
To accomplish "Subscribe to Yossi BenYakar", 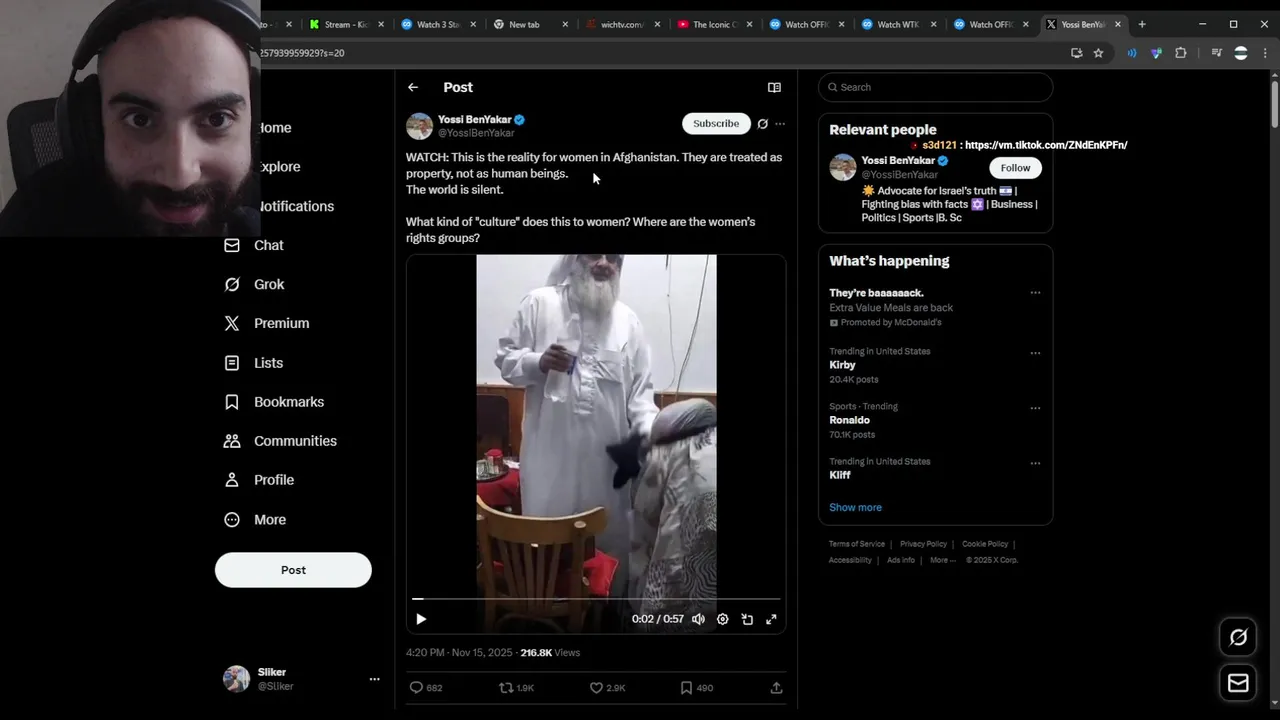I will click(716, 123).
